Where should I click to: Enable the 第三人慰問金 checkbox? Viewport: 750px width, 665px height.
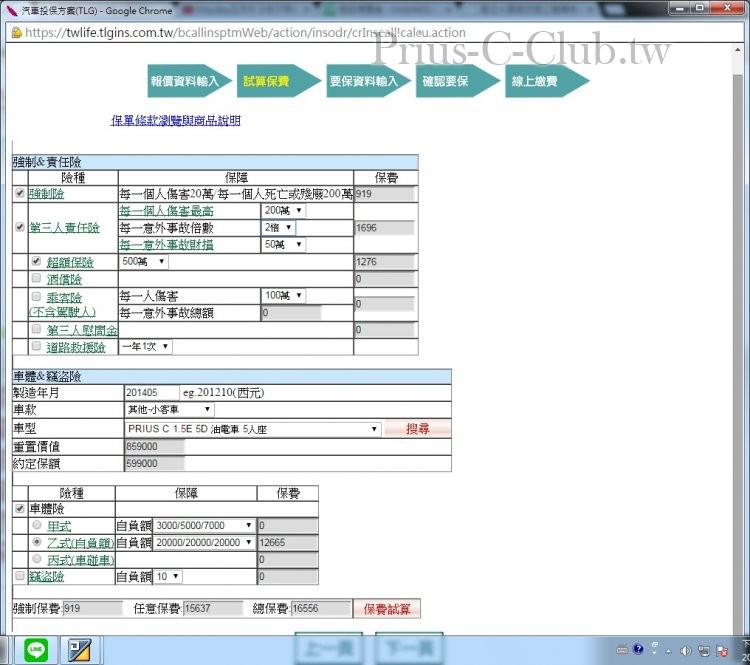click(x=36, y=329)
